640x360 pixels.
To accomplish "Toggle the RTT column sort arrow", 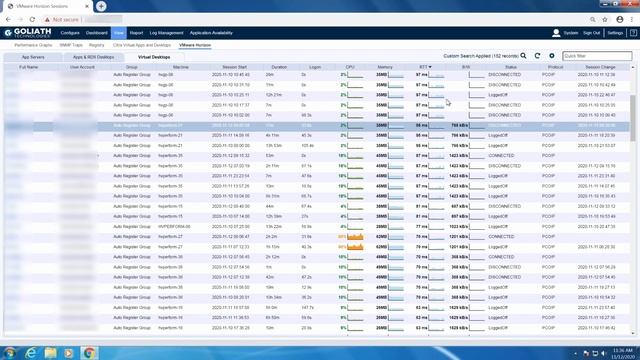I will [x=430, y=67].
